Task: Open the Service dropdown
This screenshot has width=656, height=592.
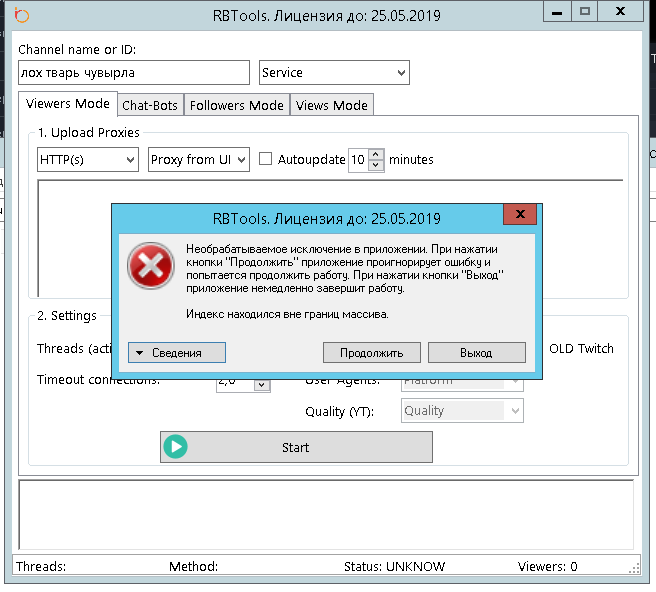Action: point(334,73)
